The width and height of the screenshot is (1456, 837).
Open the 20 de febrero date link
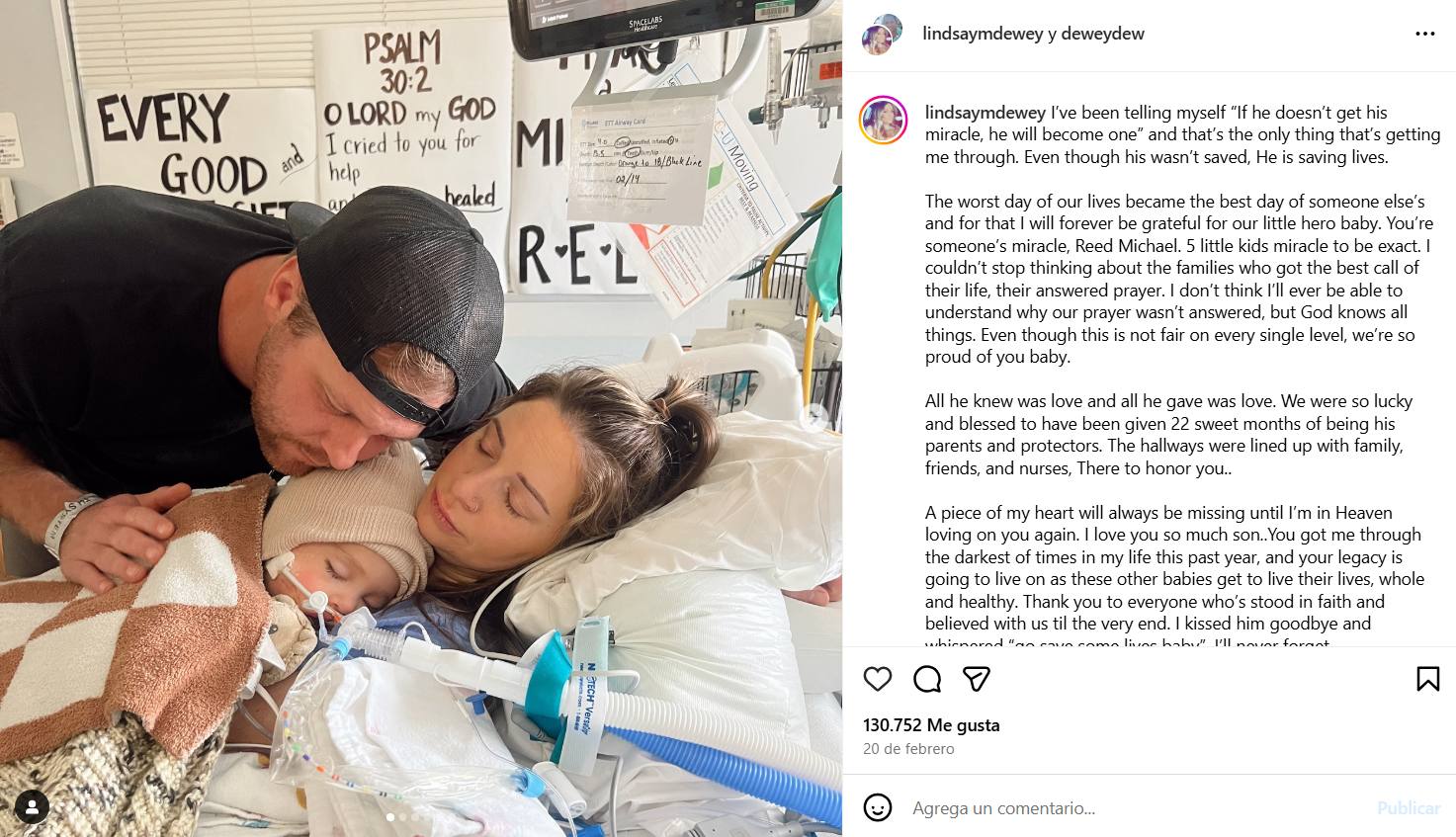pyautogui.click(x=908, y=749)
